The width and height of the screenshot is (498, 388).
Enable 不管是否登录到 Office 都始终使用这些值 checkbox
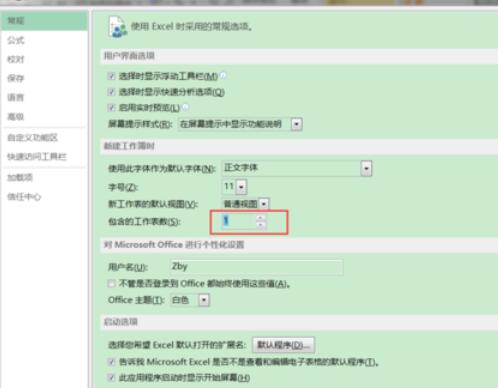point(111,284)
